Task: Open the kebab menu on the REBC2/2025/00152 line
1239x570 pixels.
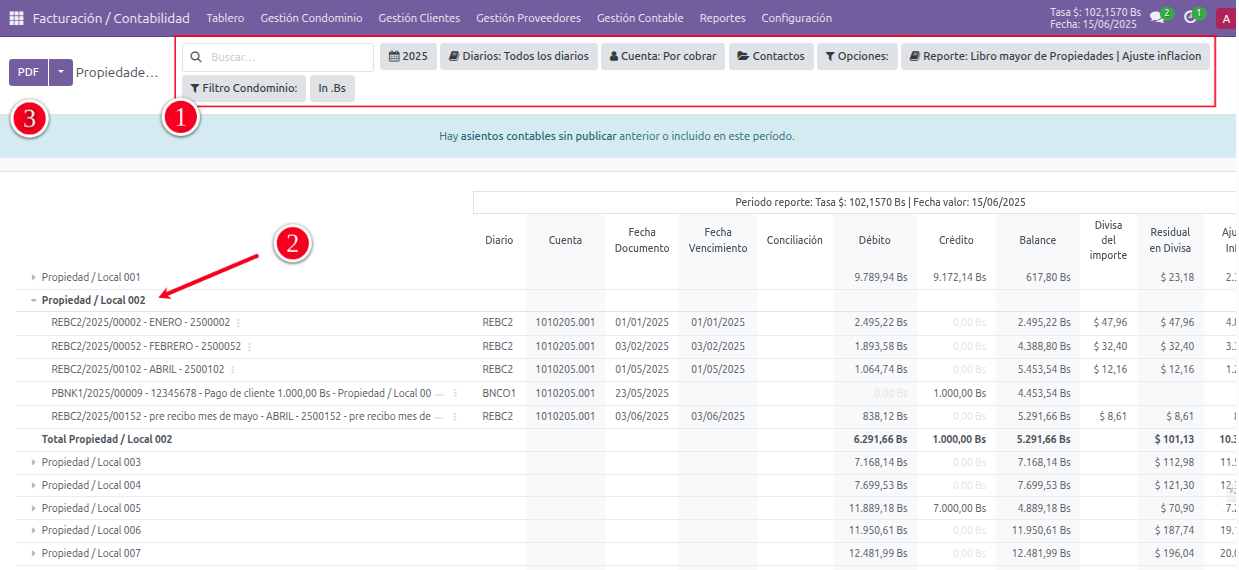Action: click(x=455, y=416)
